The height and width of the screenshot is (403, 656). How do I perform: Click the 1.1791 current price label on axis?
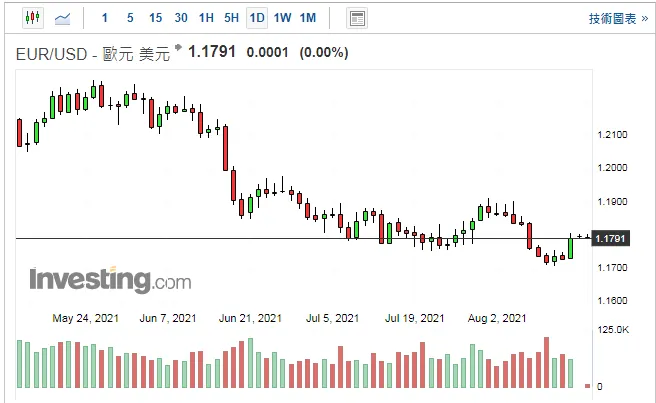[610, 239]
